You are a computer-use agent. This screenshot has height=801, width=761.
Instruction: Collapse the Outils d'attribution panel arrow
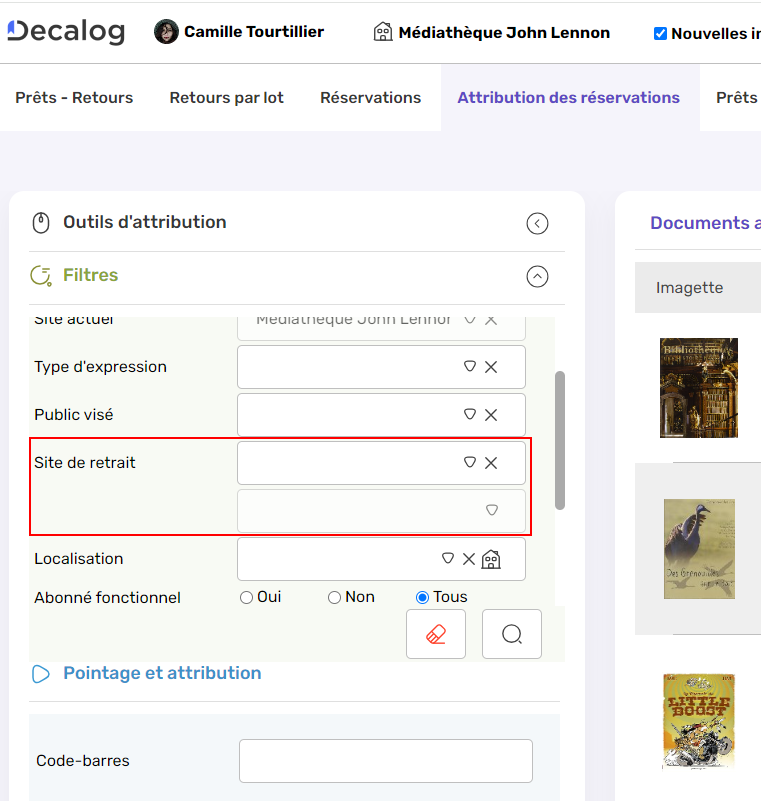(x=537, y=223)
